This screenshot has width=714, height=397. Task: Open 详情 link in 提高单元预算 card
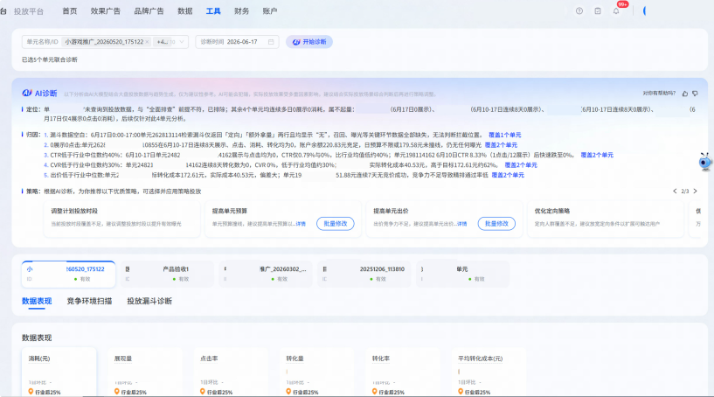coord(301,224)
